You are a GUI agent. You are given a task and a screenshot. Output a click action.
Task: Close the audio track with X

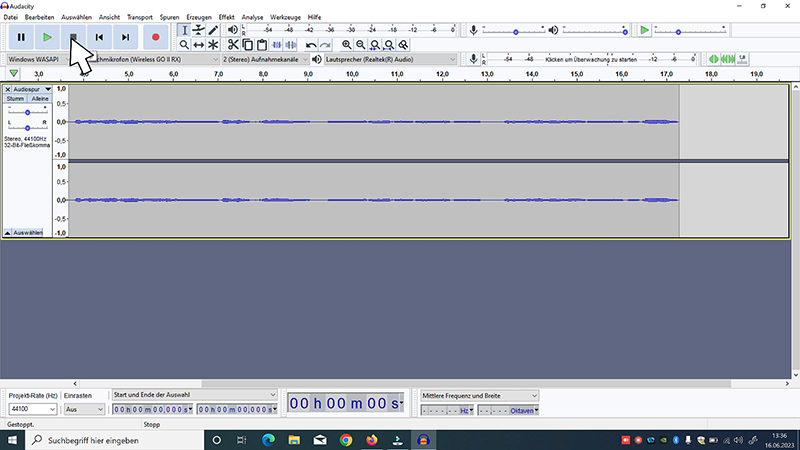(x=8, y=89)
